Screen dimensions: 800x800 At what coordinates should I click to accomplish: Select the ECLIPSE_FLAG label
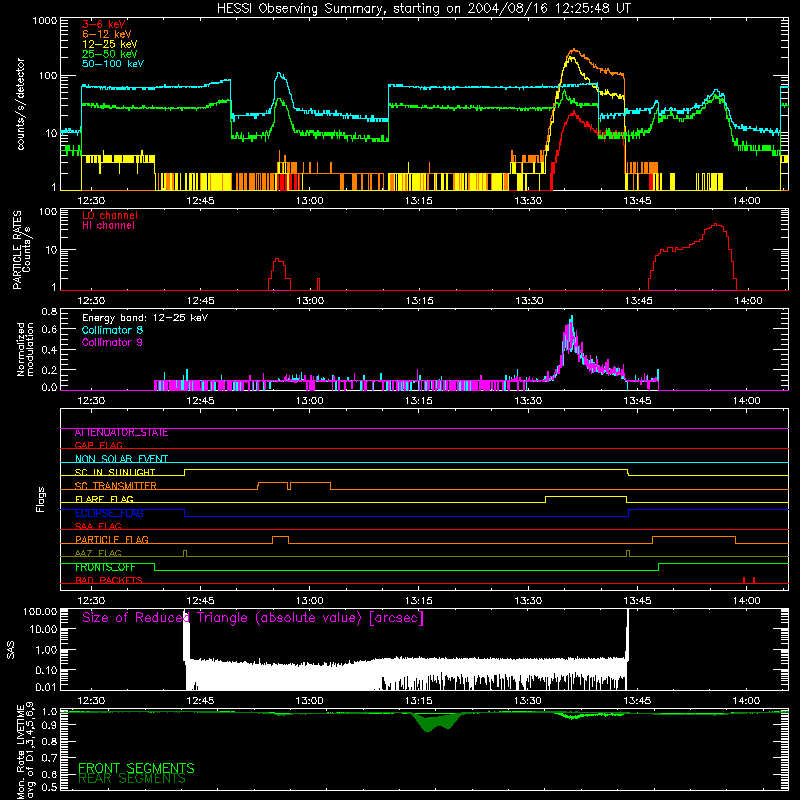click(109, 513)
